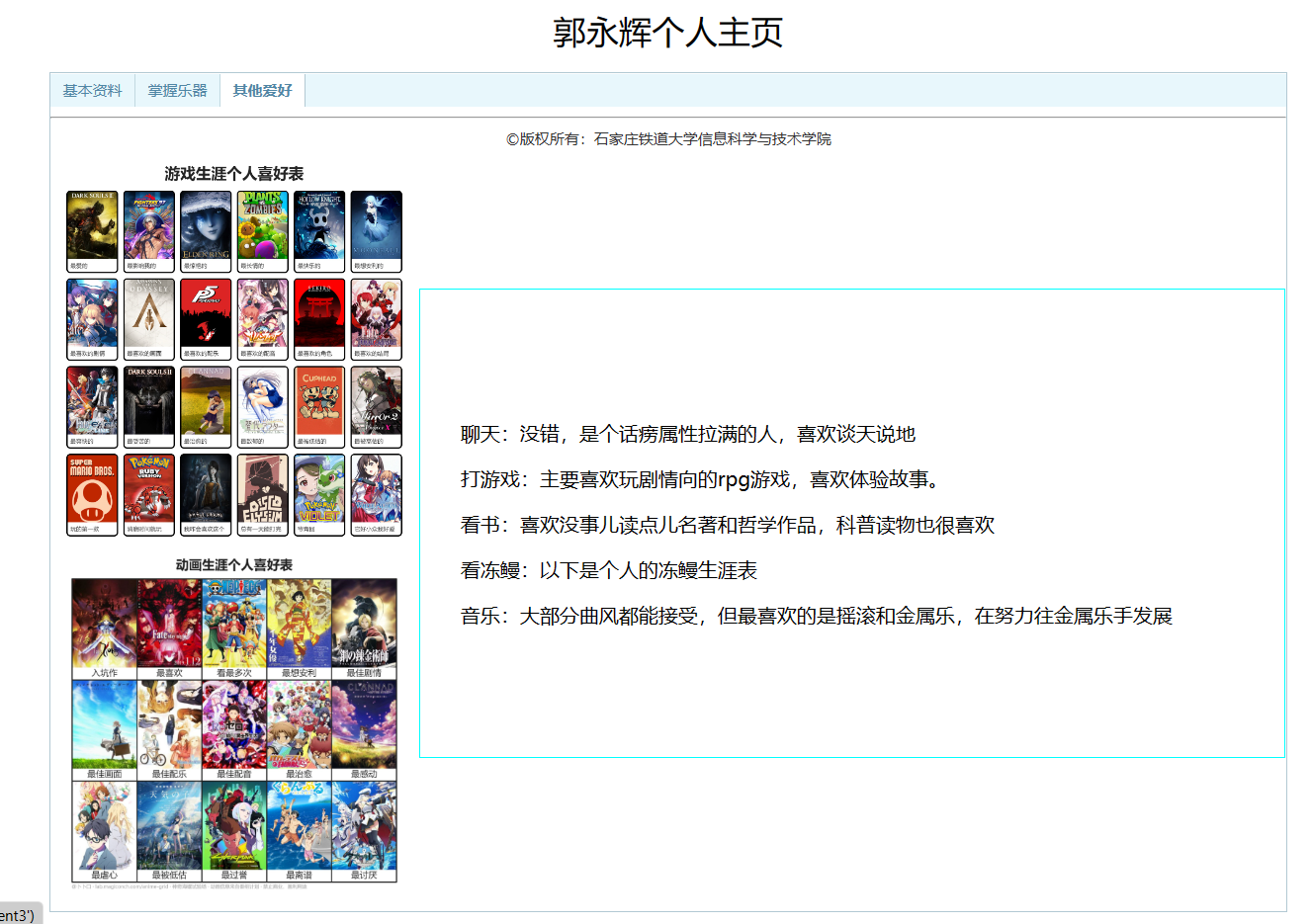Image resolution: width=1311 pixels, height=924 pixels.
Task: Click the 打游戏 hobby description line
Action: pyautogui.click(x=701, y=479)
